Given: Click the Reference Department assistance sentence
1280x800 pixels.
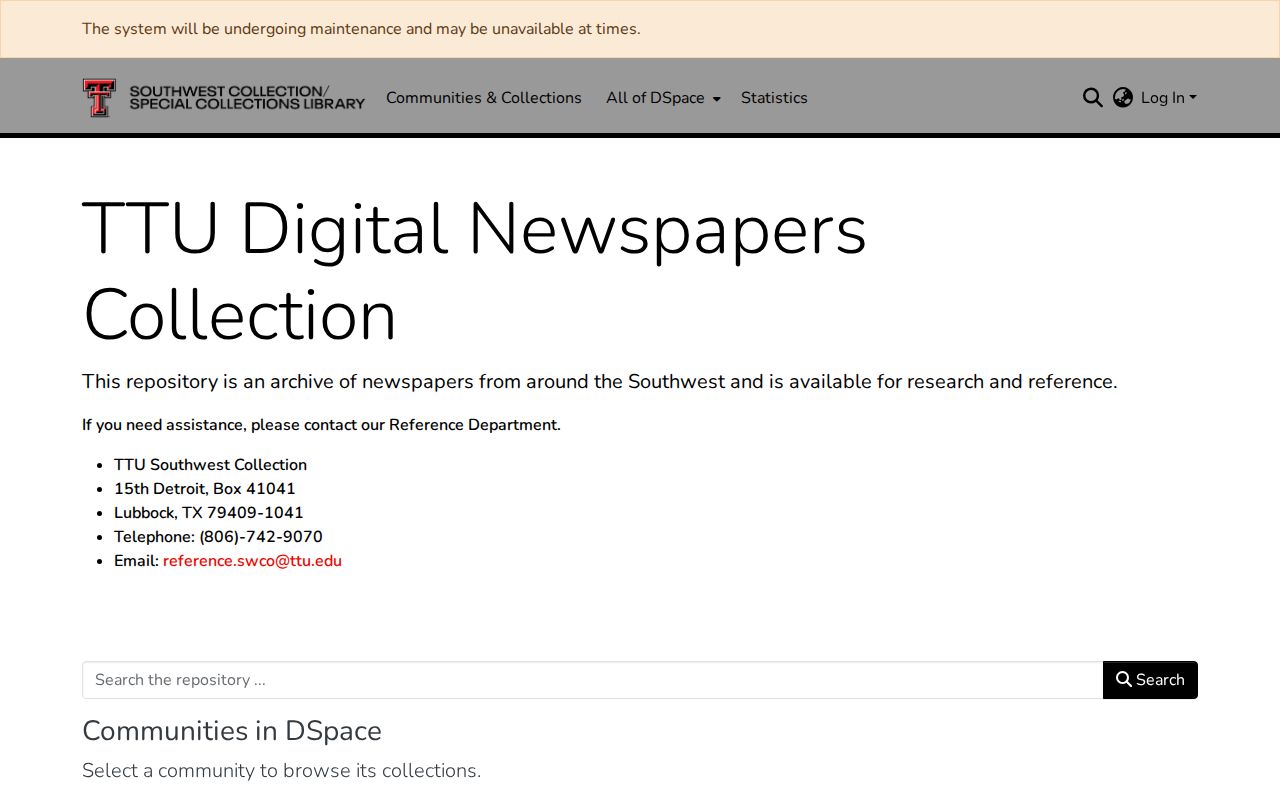Looking at the screenshot, I should pyautogui.click(x=321, y=425).
